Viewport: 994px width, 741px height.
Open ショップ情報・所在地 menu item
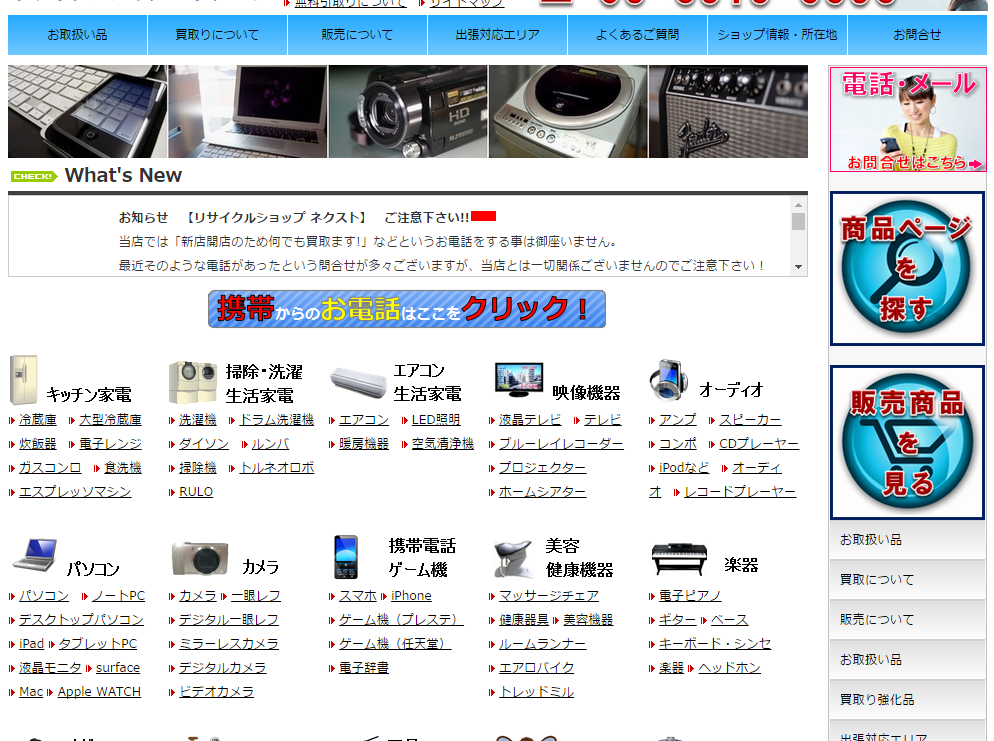[x=777, y=35]
